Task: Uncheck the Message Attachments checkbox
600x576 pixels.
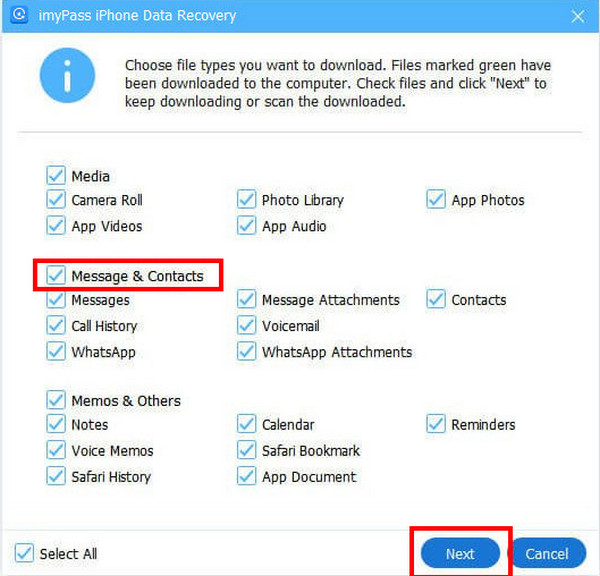Action: point(246,299)
